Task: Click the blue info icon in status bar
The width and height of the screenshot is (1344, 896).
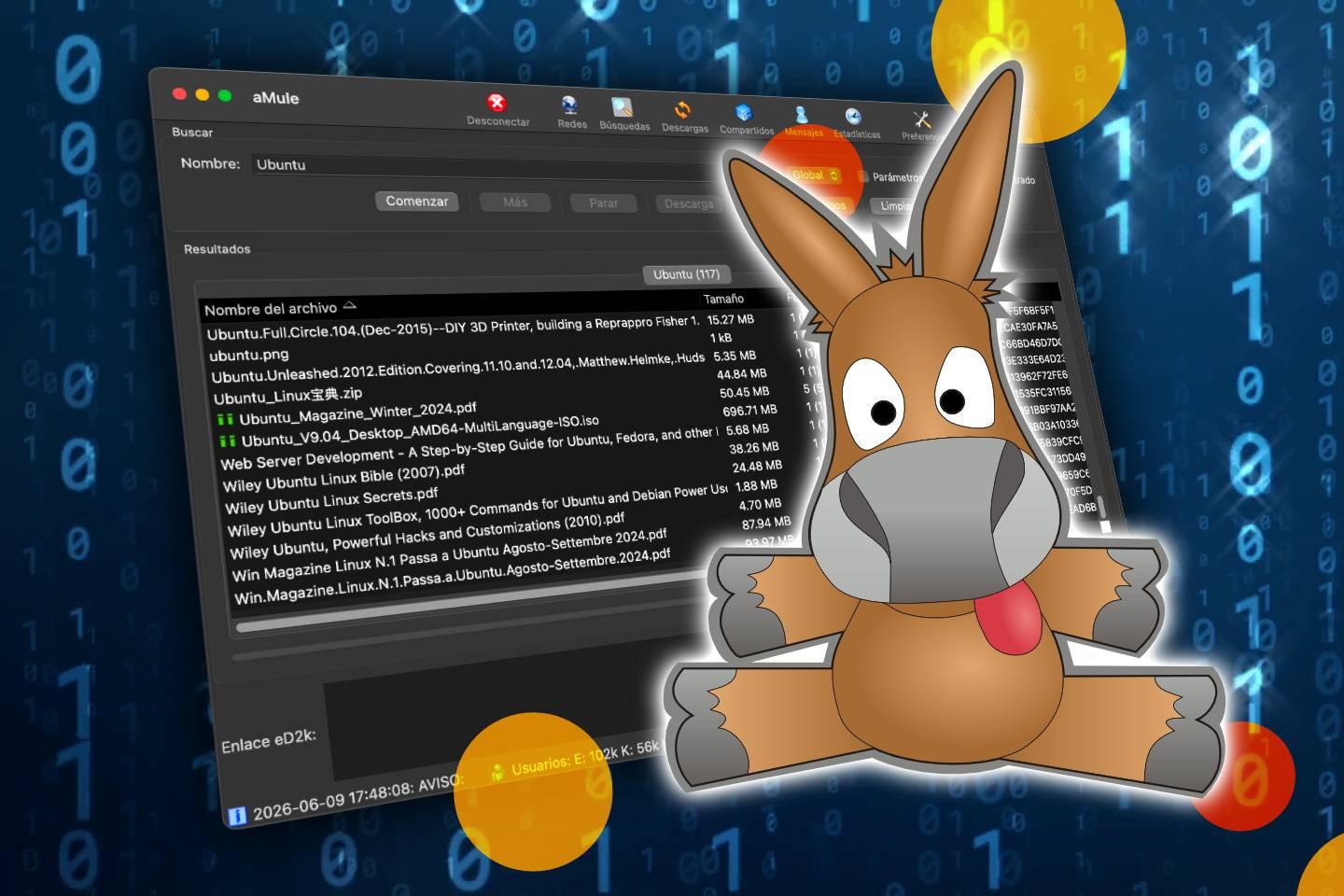Action: (237, 817)
